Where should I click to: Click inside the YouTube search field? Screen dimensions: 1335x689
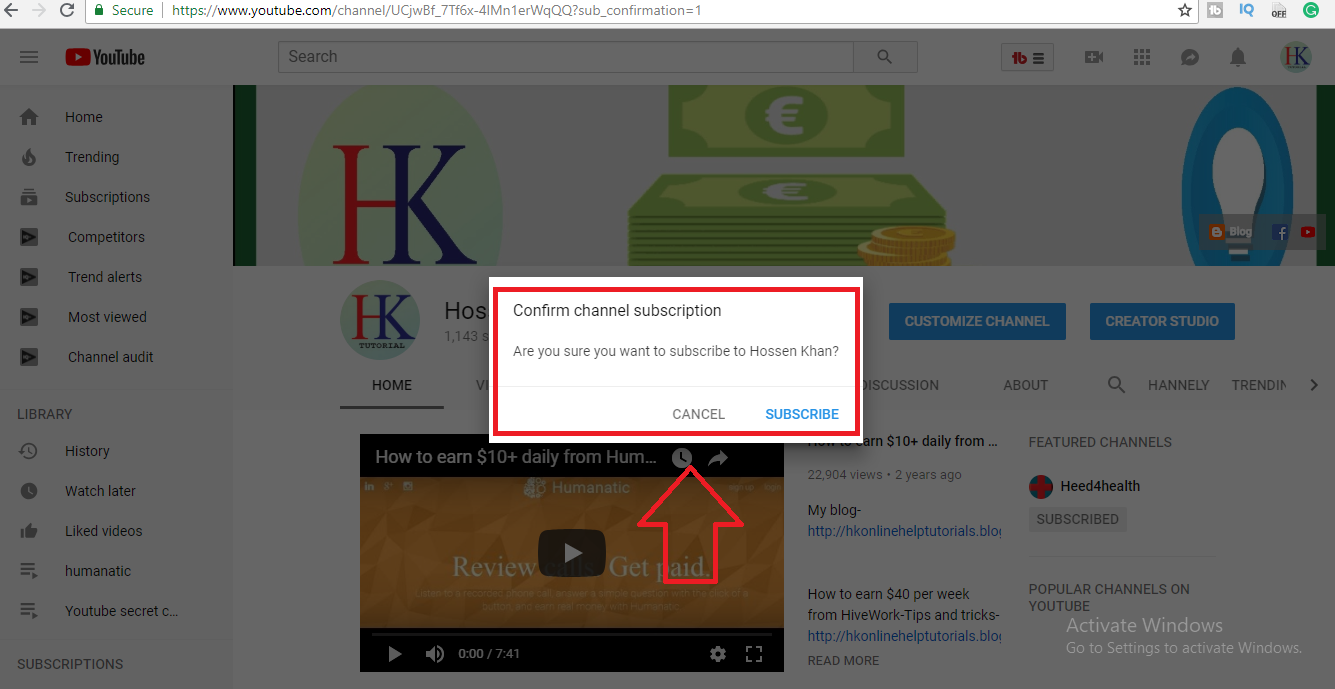(x=560, y=56)
